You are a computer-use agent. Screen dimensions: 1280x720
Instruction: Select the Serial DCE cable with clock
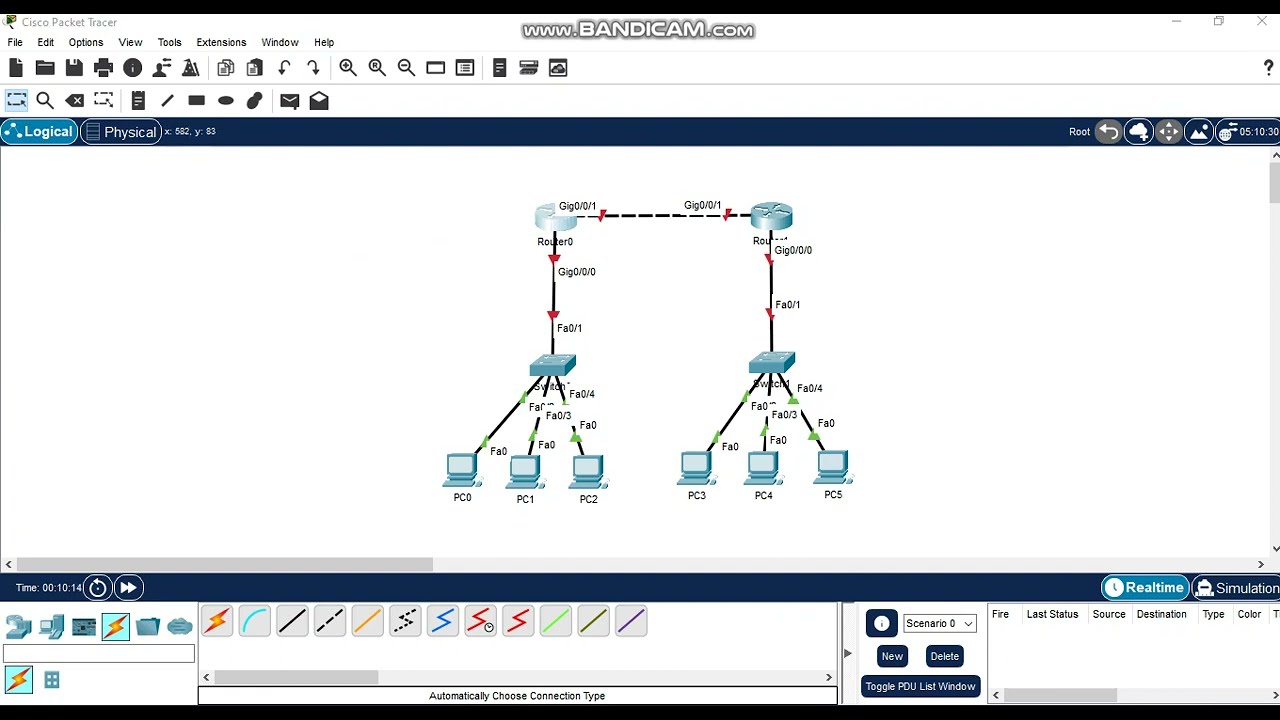[x=481, y=622]
